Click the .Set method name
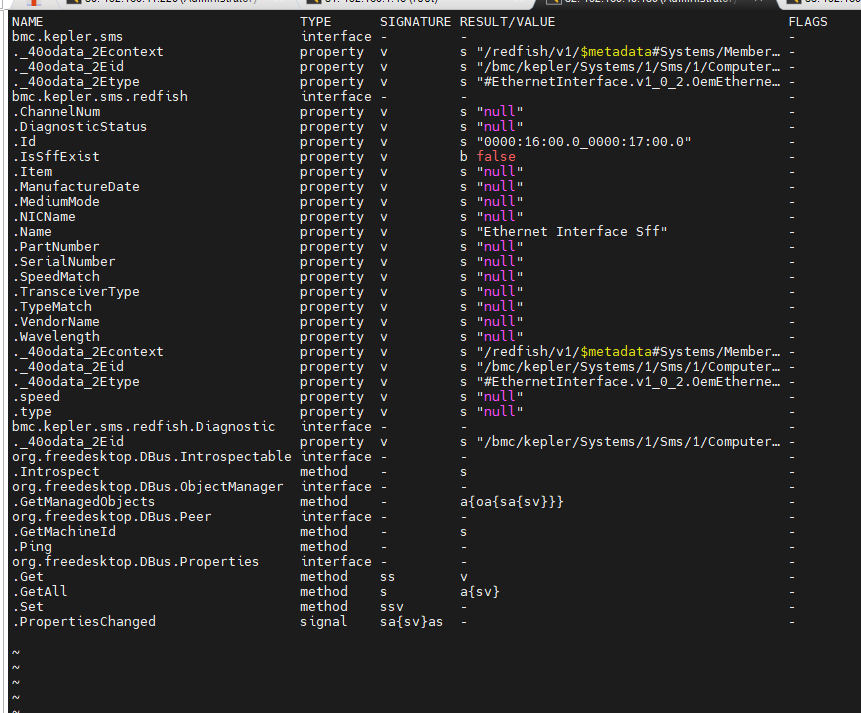Image resolution: width=861 pixels, height=713 pixels. pyautogui.click(x=28, y=607)
